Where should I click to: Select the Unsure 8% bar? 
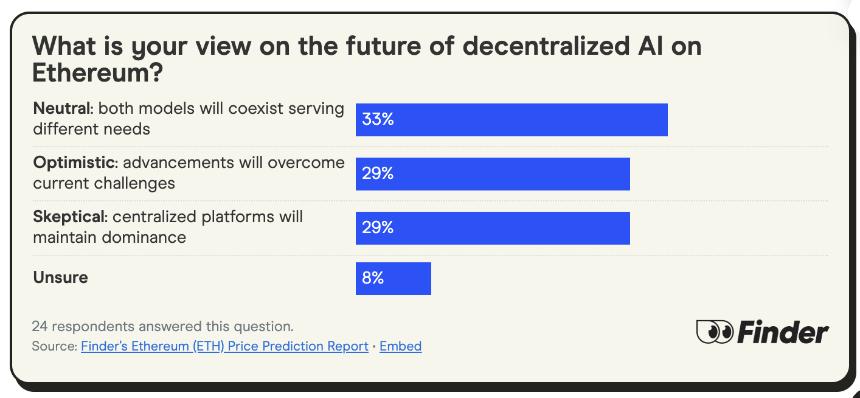coord(393,278)
